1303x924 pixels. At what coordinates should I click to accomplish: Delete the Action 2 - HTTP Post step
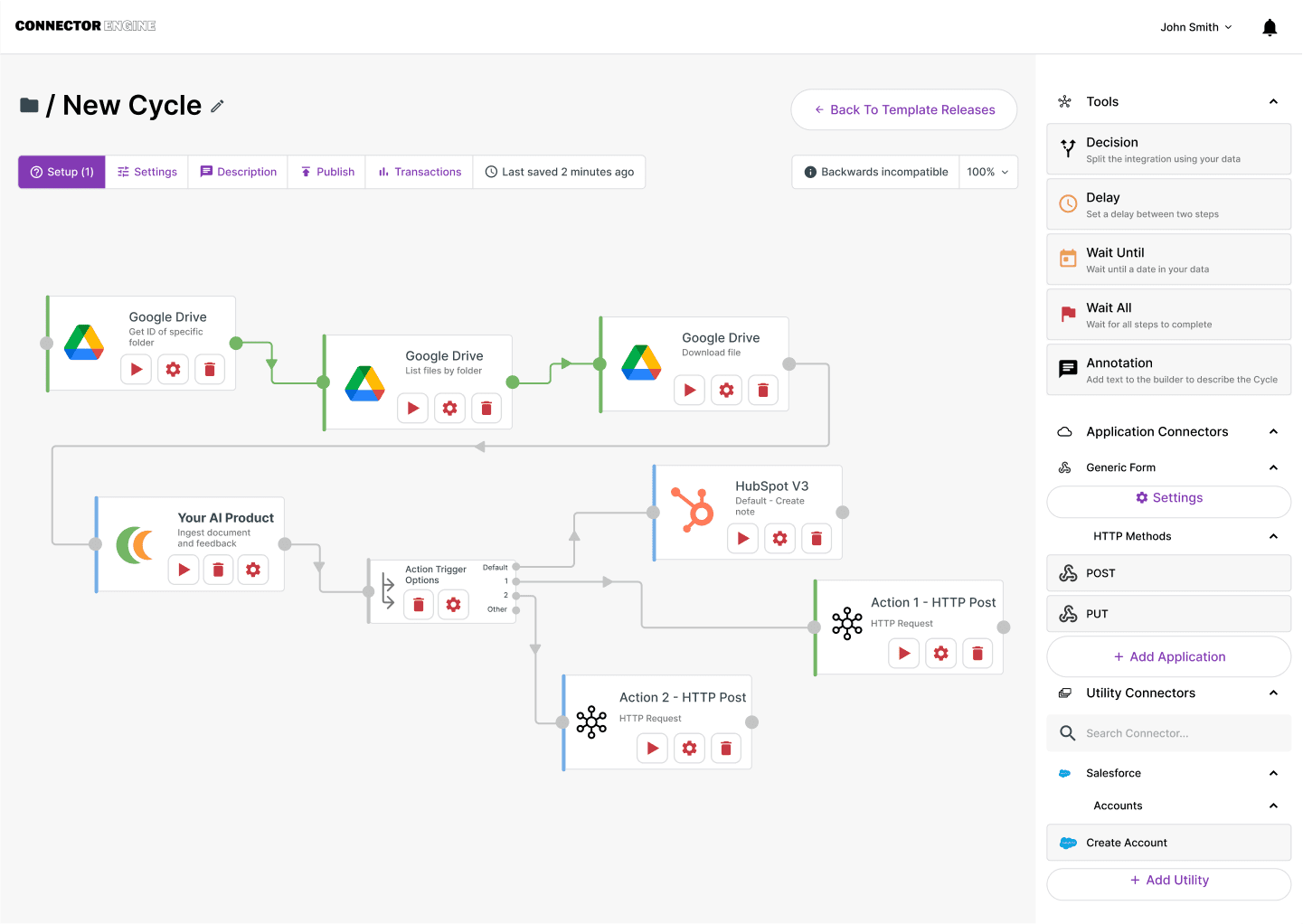pos(726,748)
